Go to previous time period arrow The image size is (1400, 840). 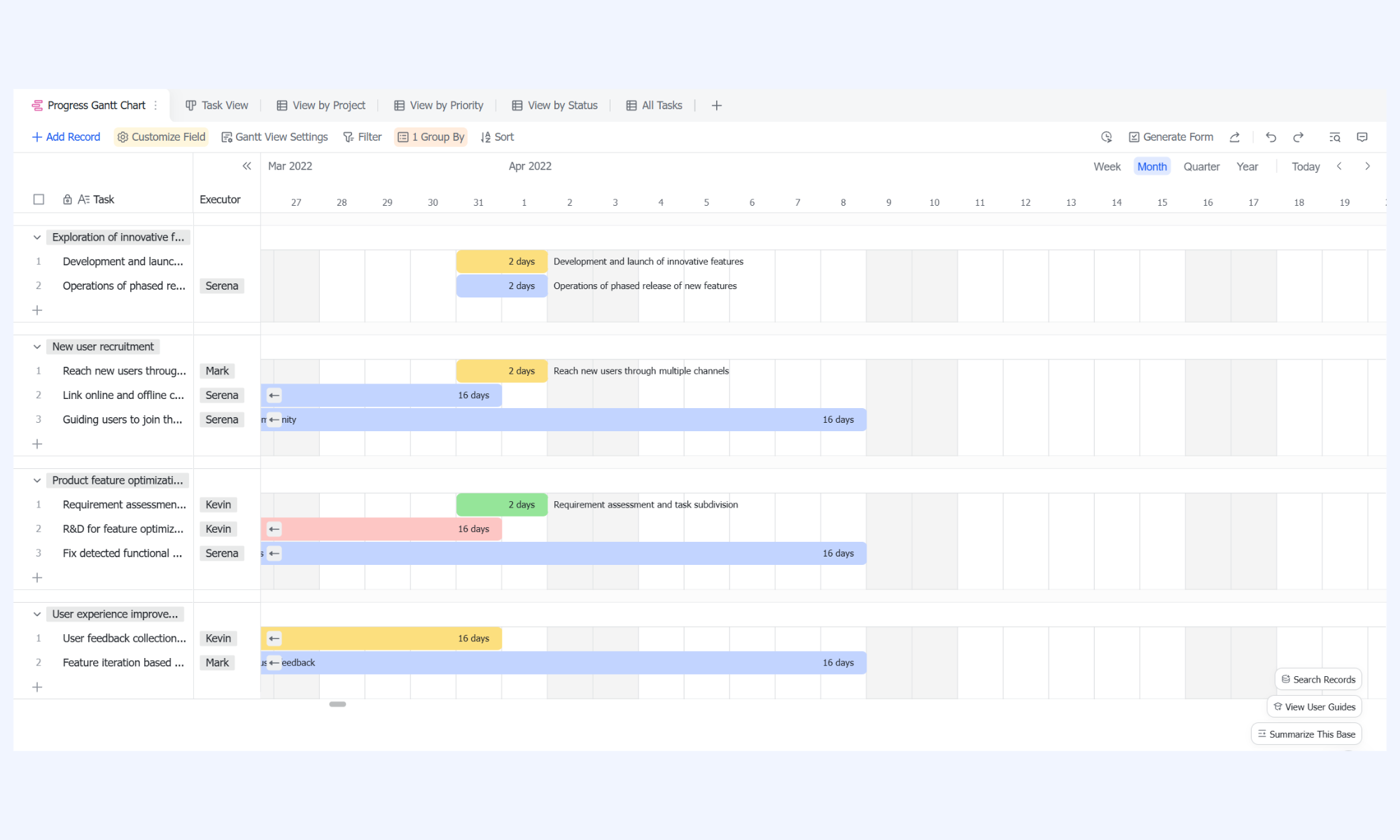(1339, 166)
